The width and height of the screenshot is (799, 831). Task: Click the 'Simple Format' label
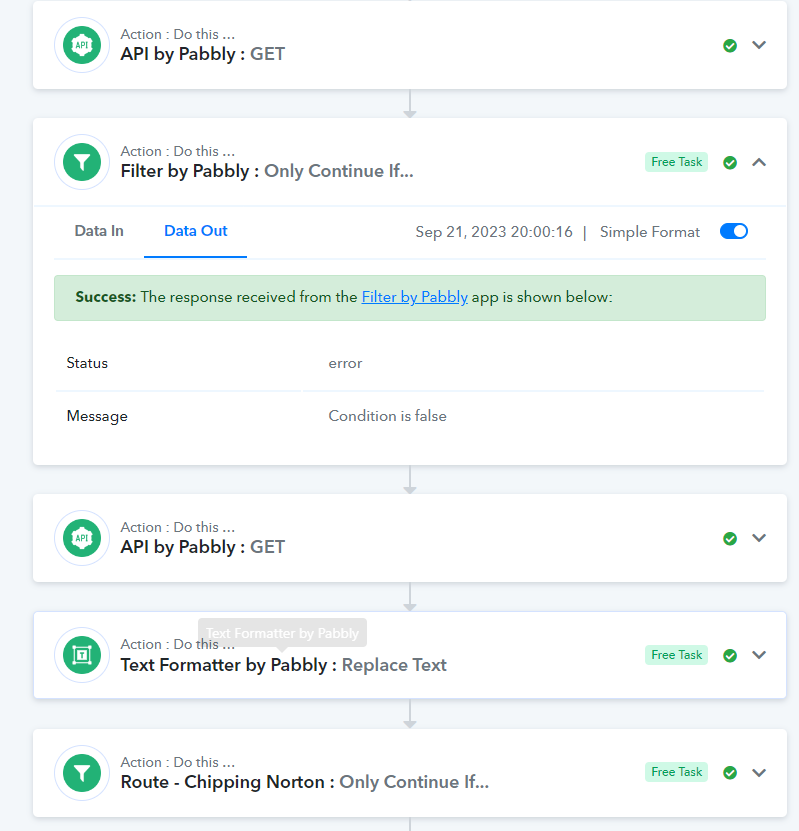click(650, 232)
